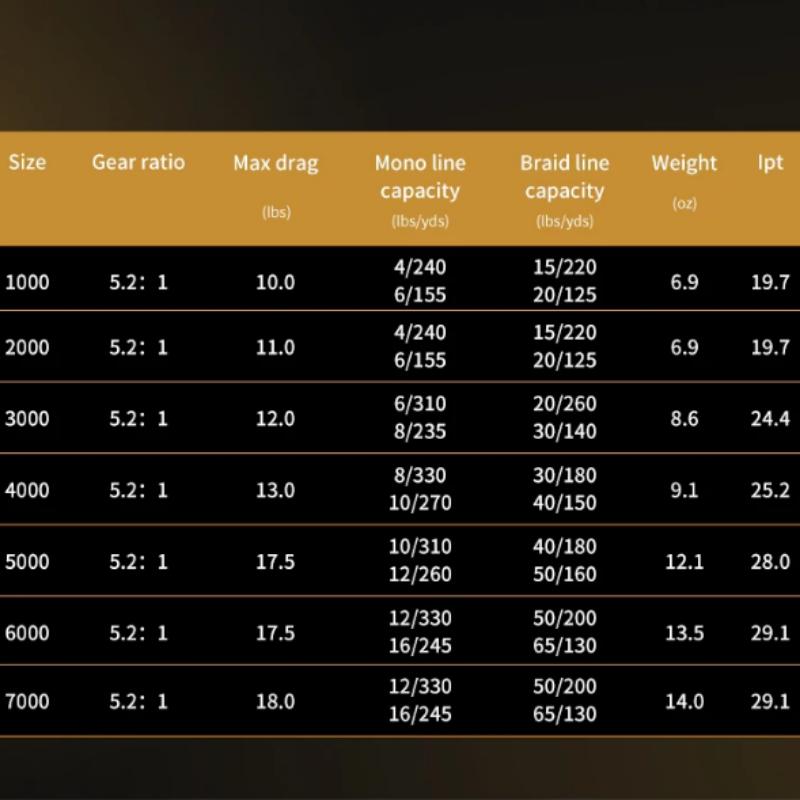The width and height of the screenshot is (800, 800).
Task: Click the Weight column header
Action: click(x=684, y=163)
